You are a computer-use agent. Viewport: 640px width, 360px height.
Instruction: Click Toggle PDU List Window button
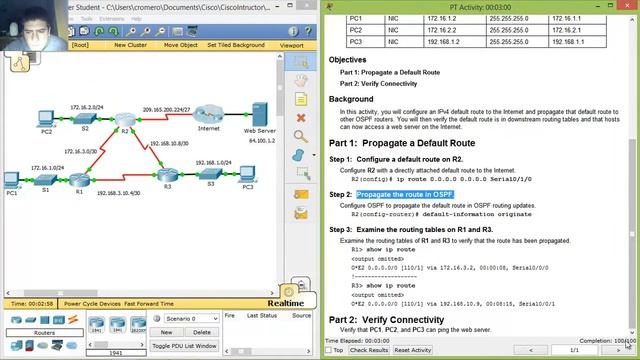pyautogui.click(x=184, y=346)
